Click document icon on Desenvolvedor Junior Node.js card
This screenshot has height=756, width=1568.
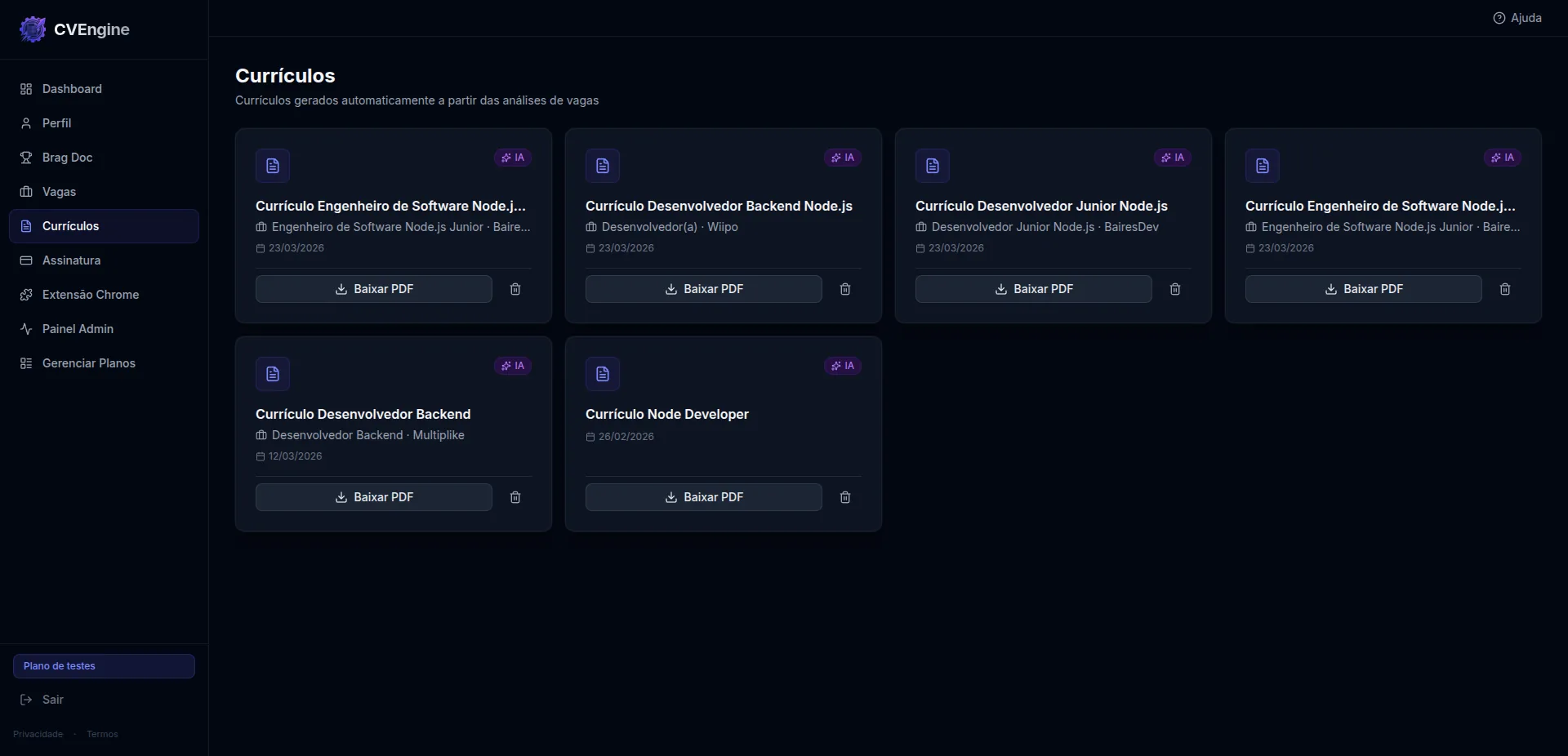pos(933,166)
